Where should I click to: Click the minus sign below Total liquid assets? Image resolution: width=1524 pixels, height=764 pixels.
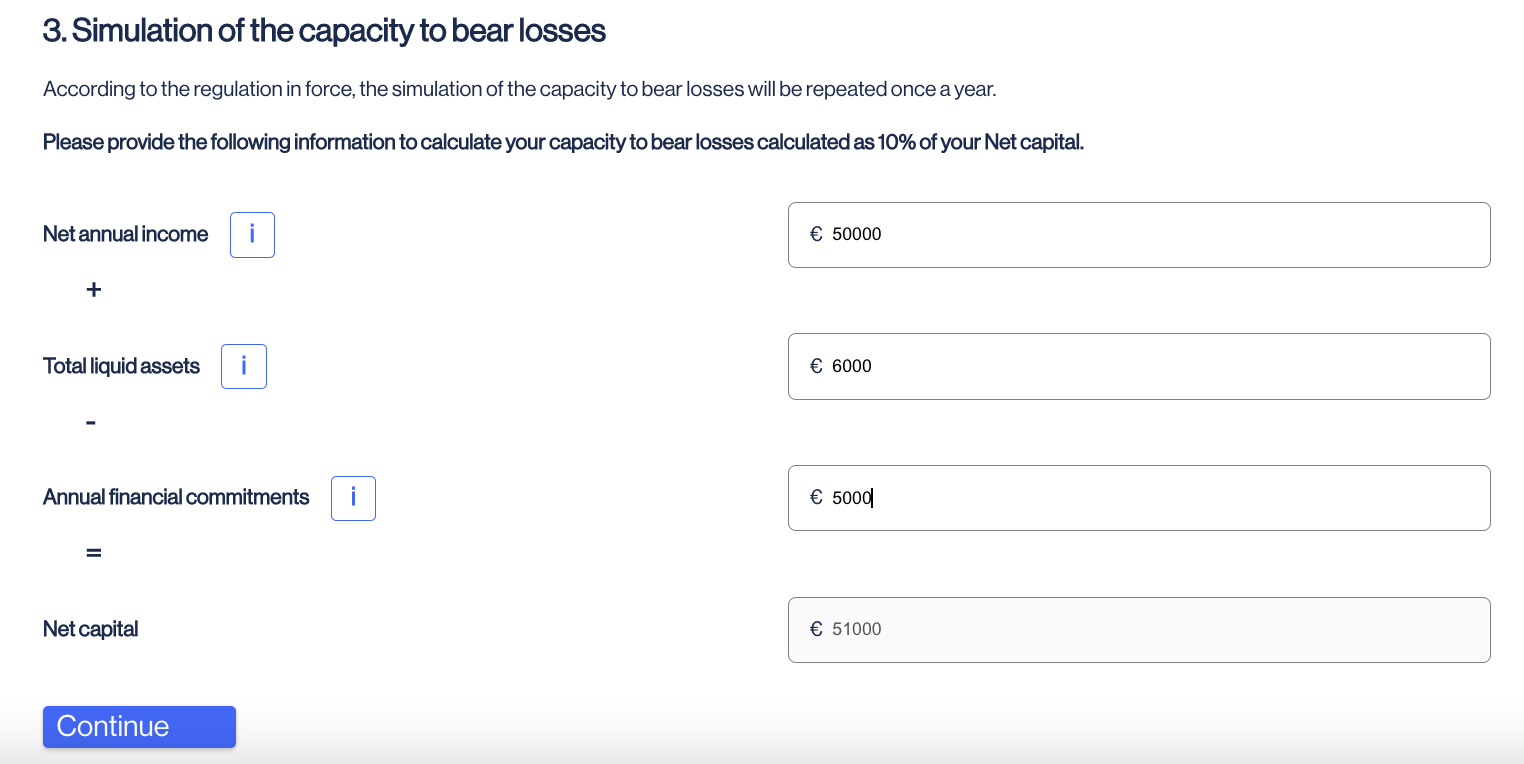click(x=91, y=423)
